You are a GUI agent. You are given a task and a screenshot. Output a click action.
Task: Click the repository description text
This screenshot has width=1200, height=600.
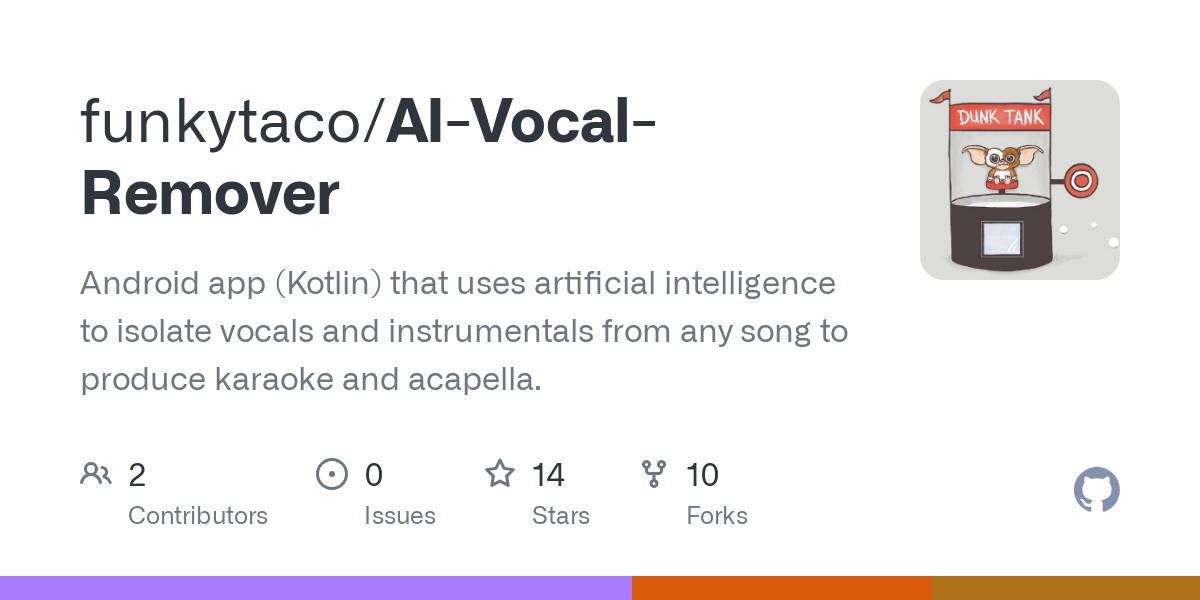pos(464,331)
